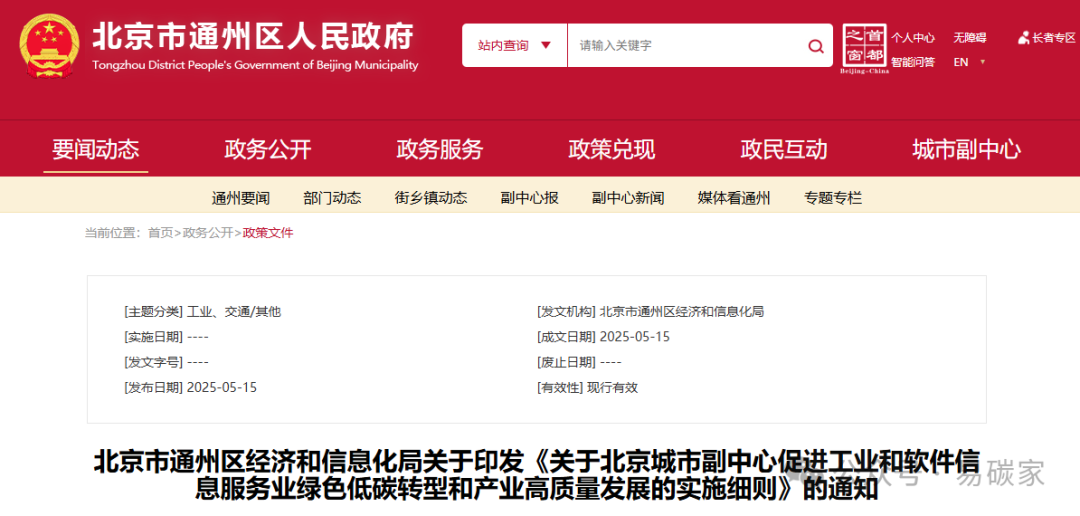Click the 请输入关键字 search input field
Viewport: 1080px width, 516px height.
(x=685, y=45)
